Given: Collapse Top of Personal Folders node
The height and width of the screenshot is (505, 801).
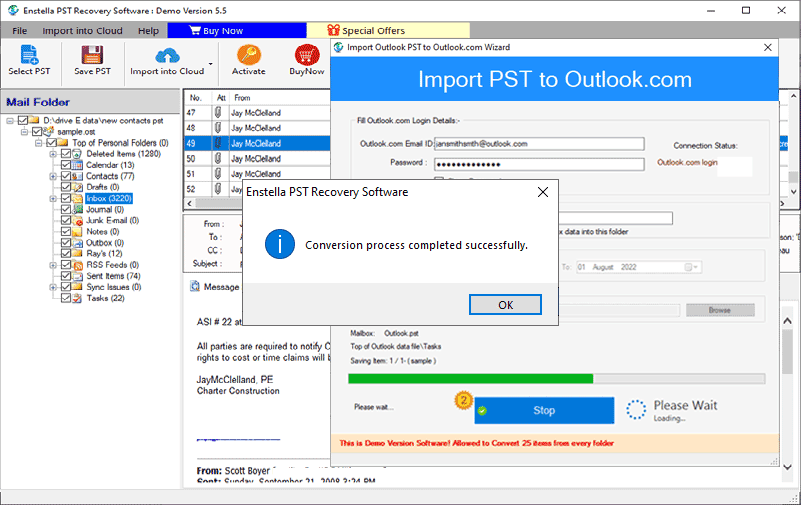Looking at the screenshot, I should [x=38, y=143].
